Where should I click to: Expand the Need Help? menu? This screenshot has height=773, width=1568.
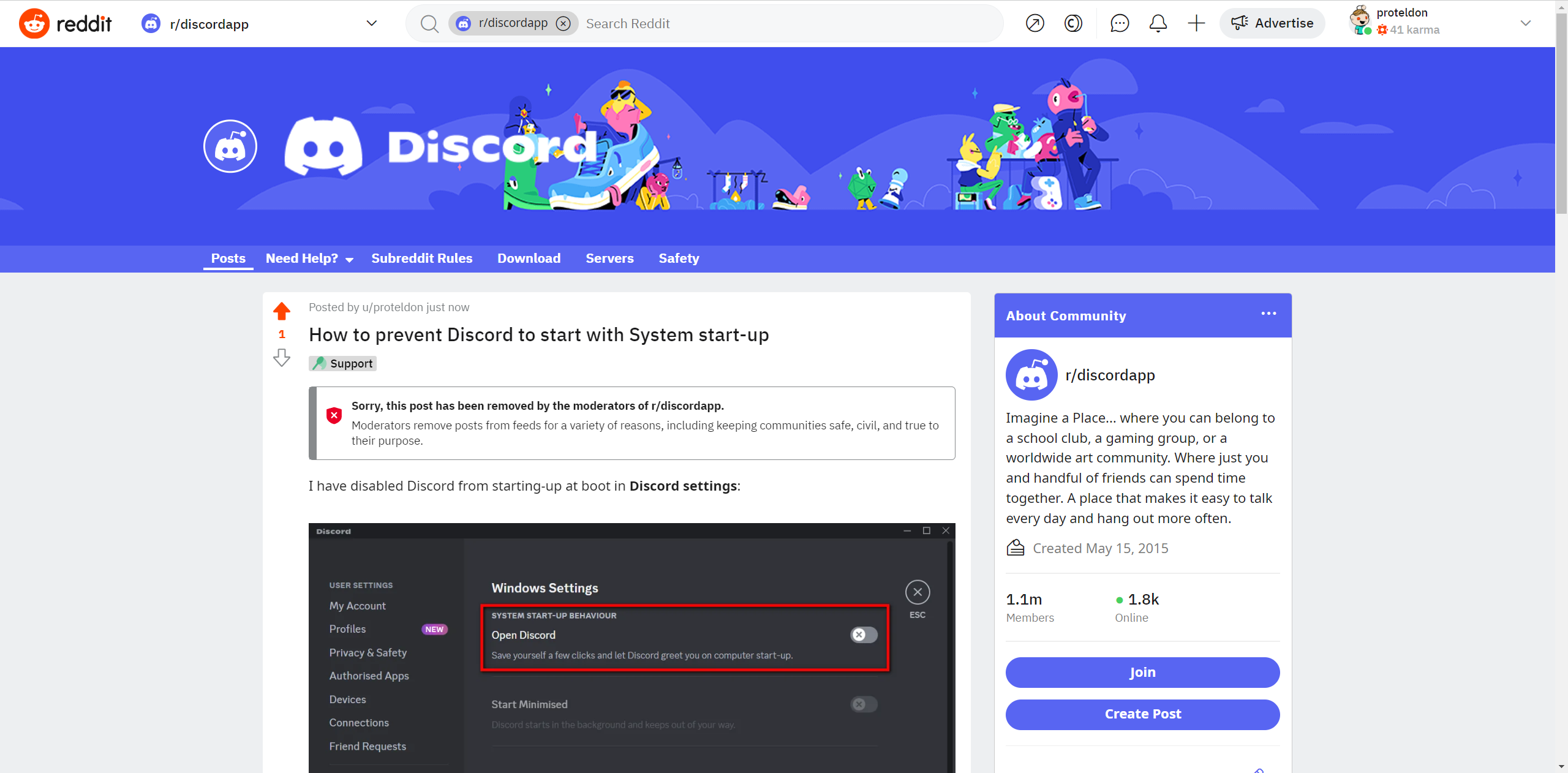(309, 258)
